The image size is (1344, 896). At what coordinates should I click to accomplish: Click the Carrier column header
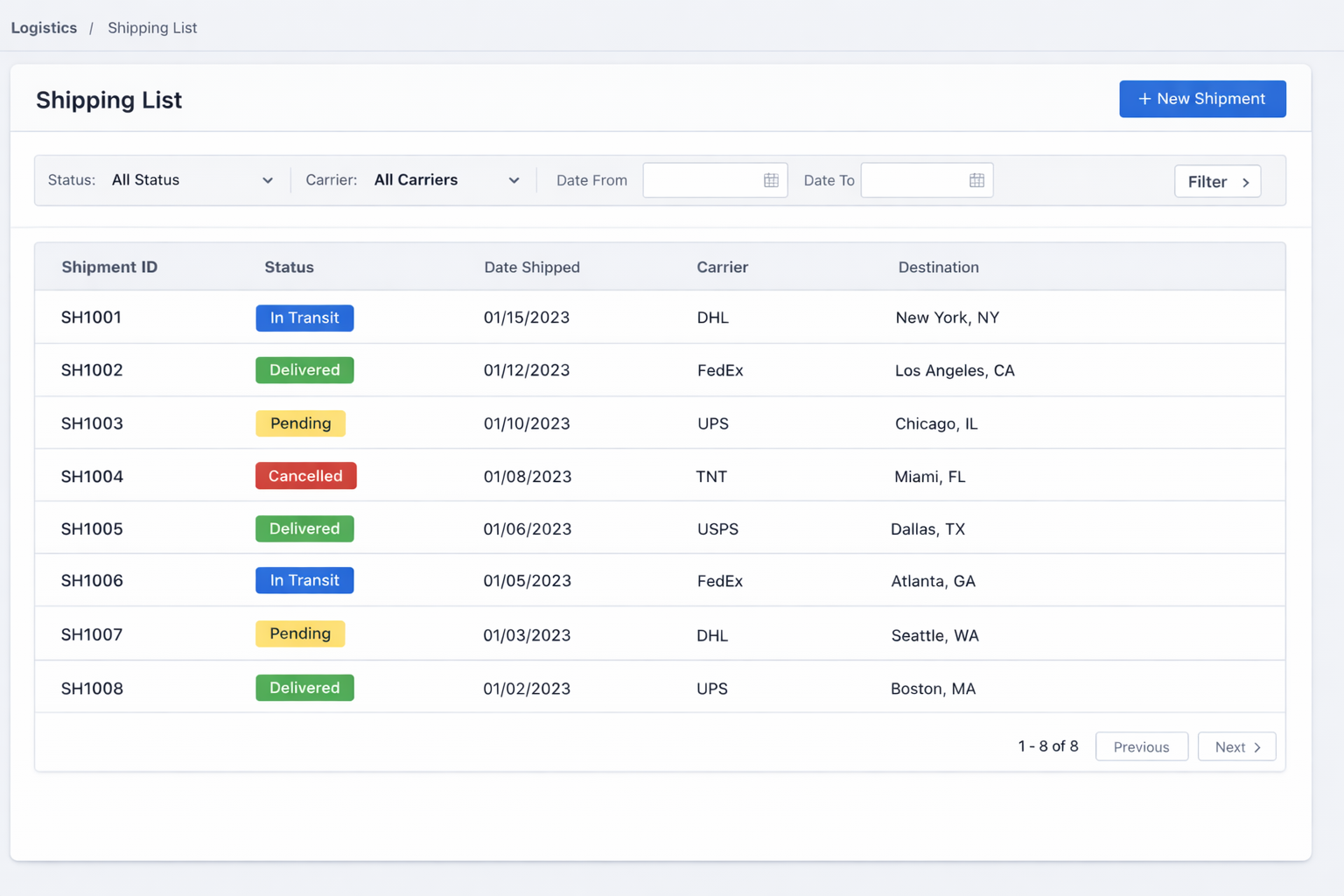722,267
